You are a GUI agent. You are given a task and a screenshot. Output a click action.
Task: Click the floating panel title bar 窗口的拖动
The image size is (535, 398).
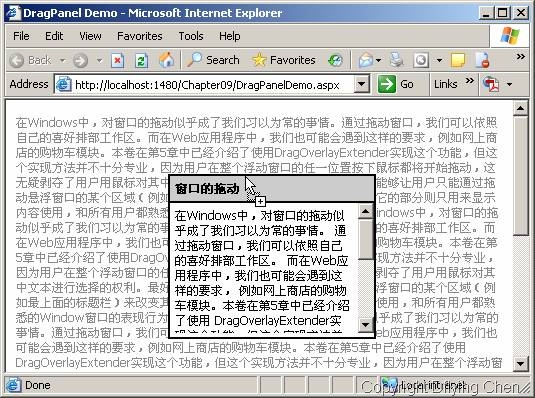pos(272,188)
